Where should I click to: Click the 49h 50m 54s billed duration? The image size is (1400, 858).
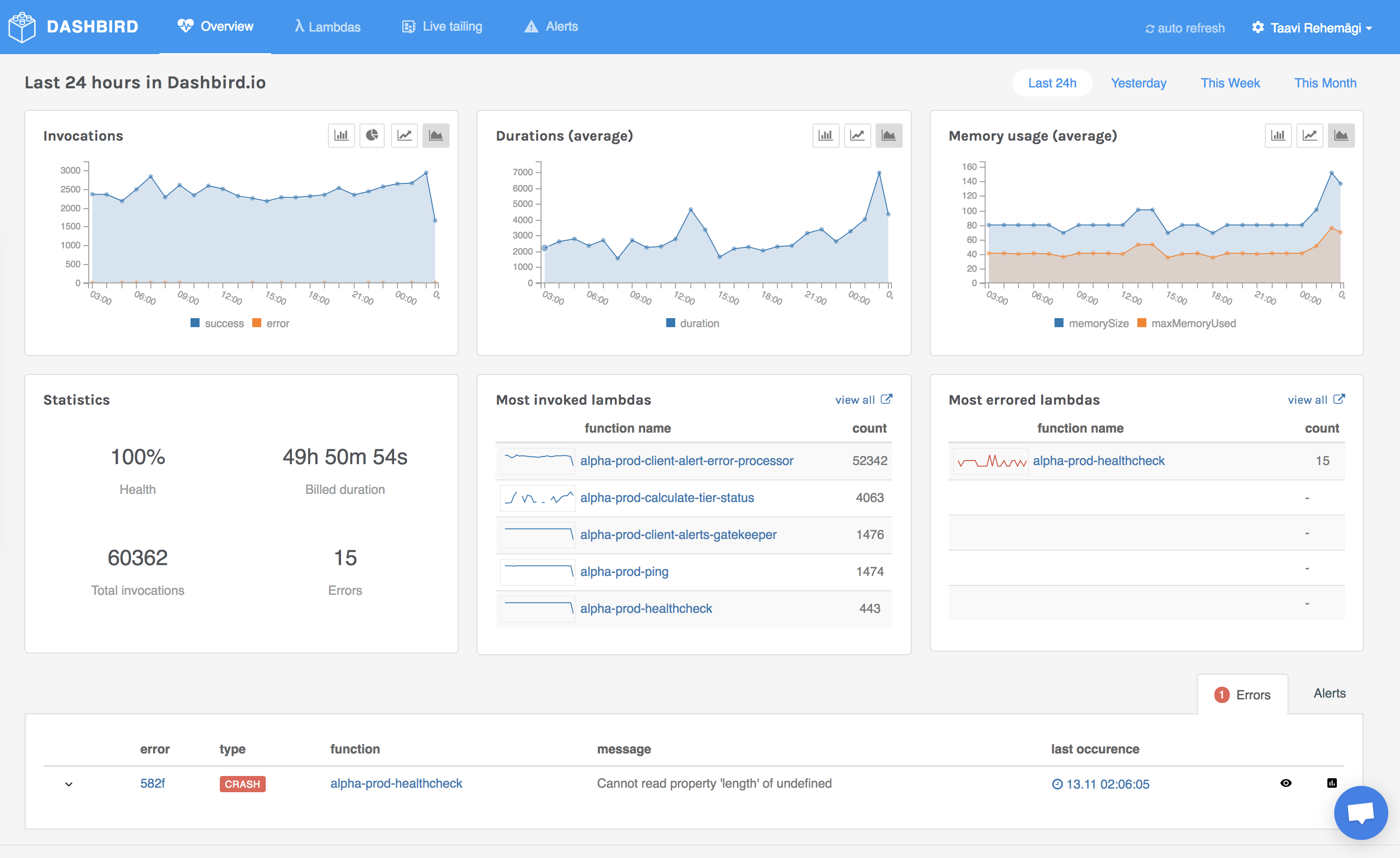pyautogui.click(x=345, y=457)
